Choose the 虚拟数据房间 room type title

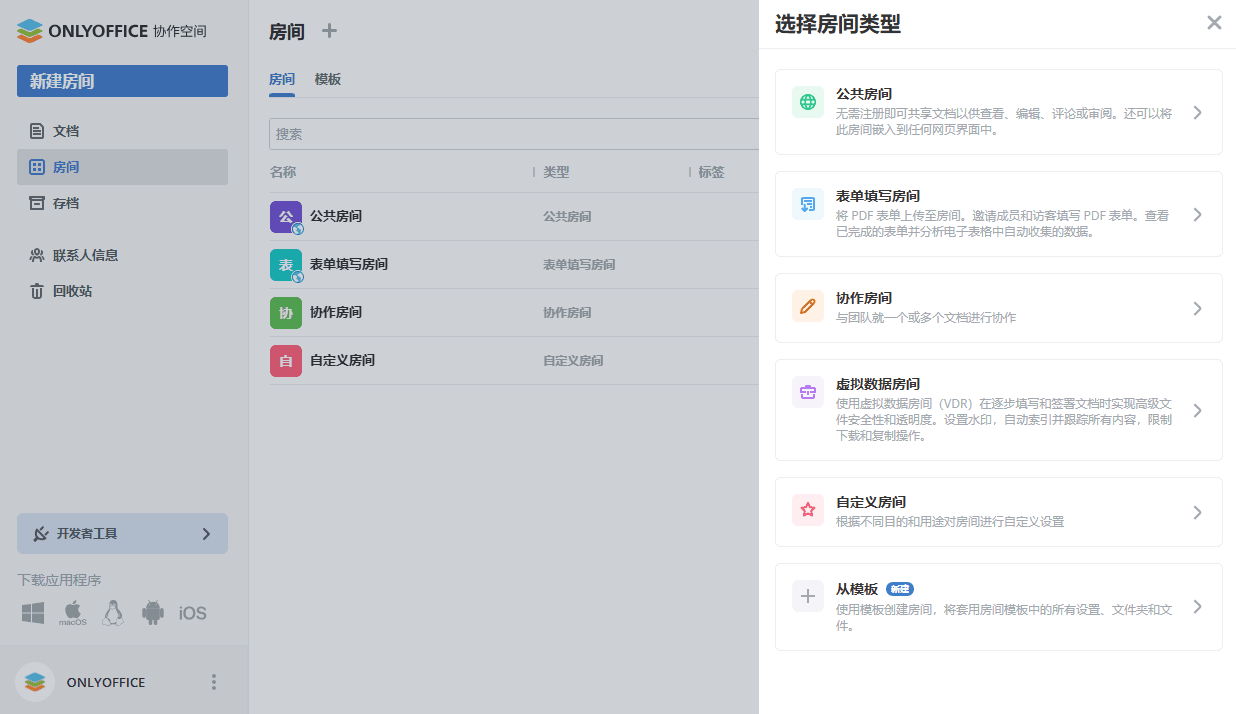point(878,384)
